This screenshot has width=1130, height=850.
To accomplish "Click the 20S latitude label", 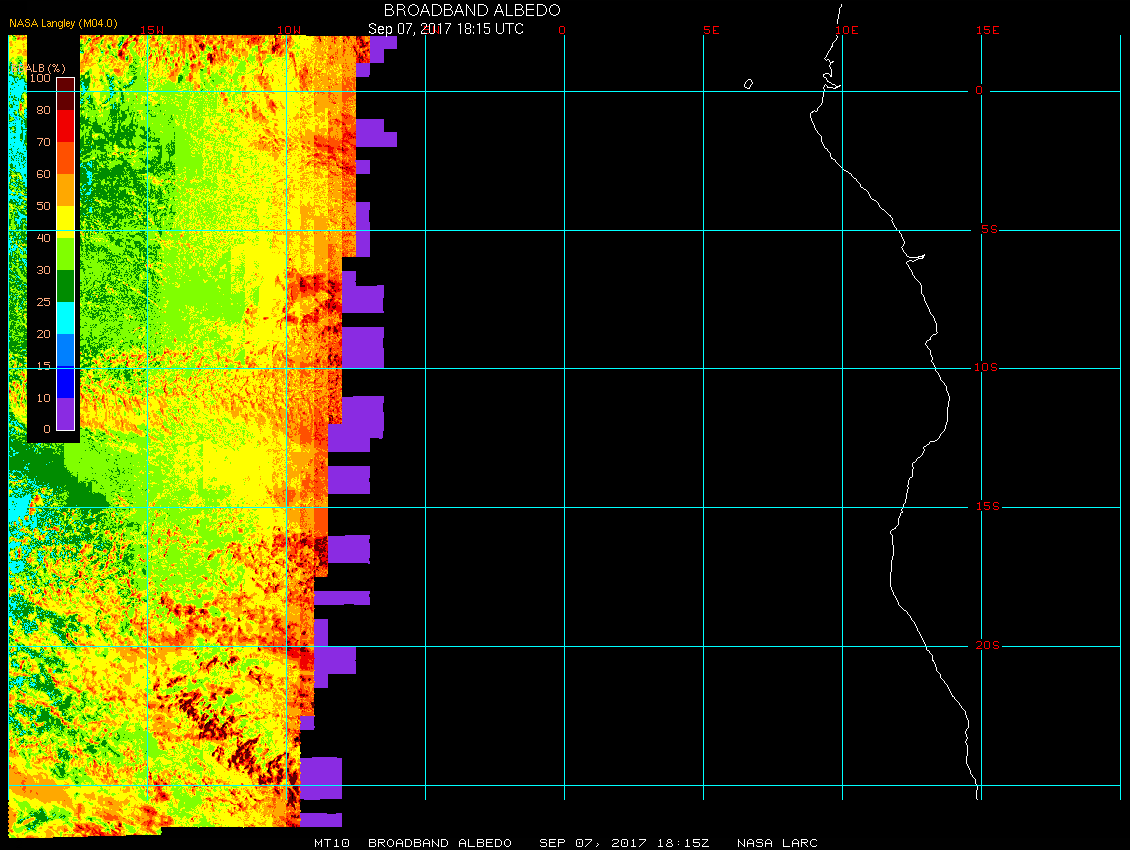I will point(986,646).
